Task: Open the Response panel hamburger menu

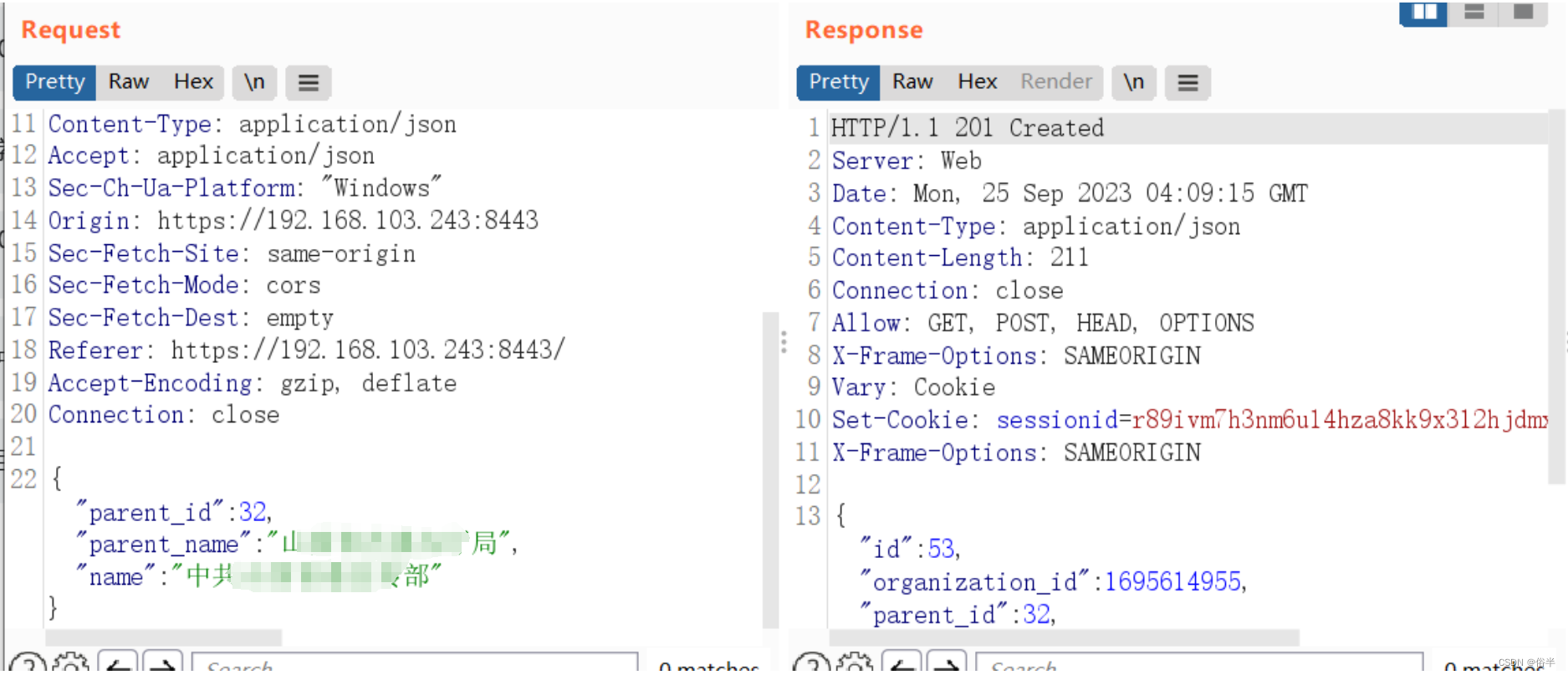Action: click(x=1188, y=82)
